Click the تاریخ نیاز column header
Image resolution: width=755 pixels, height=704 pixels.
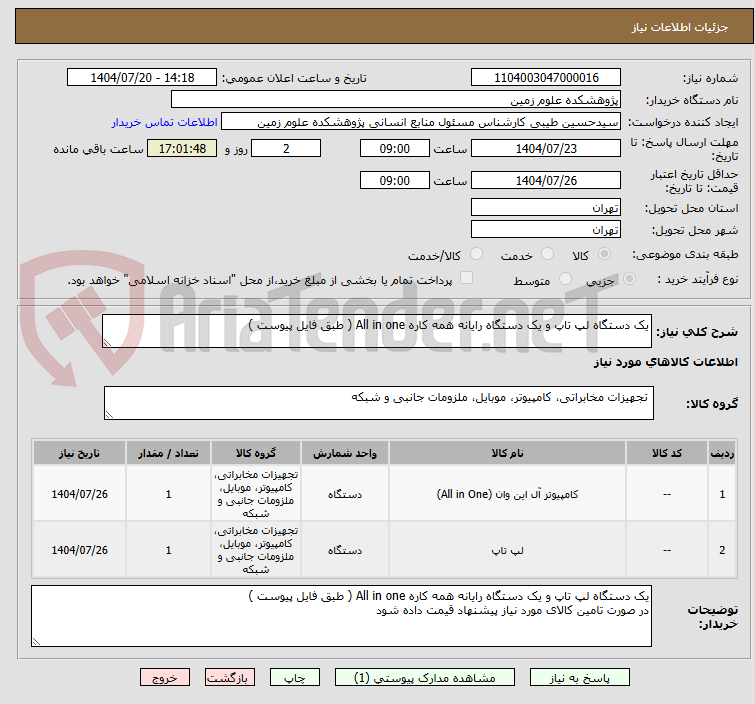(x=79, y=453)
